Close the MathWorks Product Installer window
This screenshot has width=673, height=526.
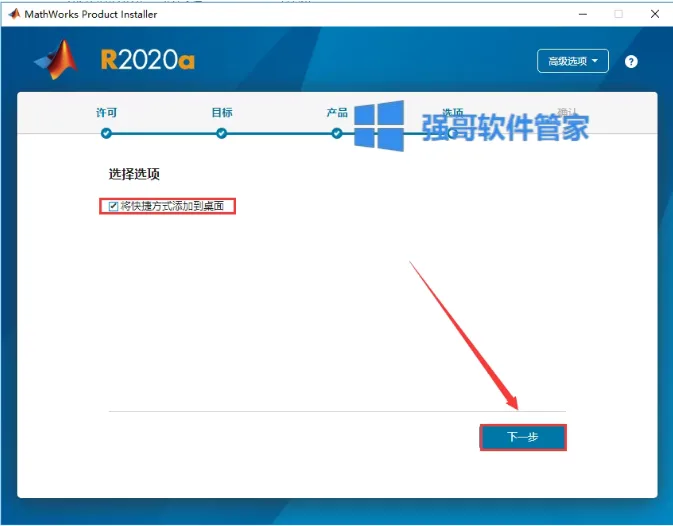tap(655, 14)
